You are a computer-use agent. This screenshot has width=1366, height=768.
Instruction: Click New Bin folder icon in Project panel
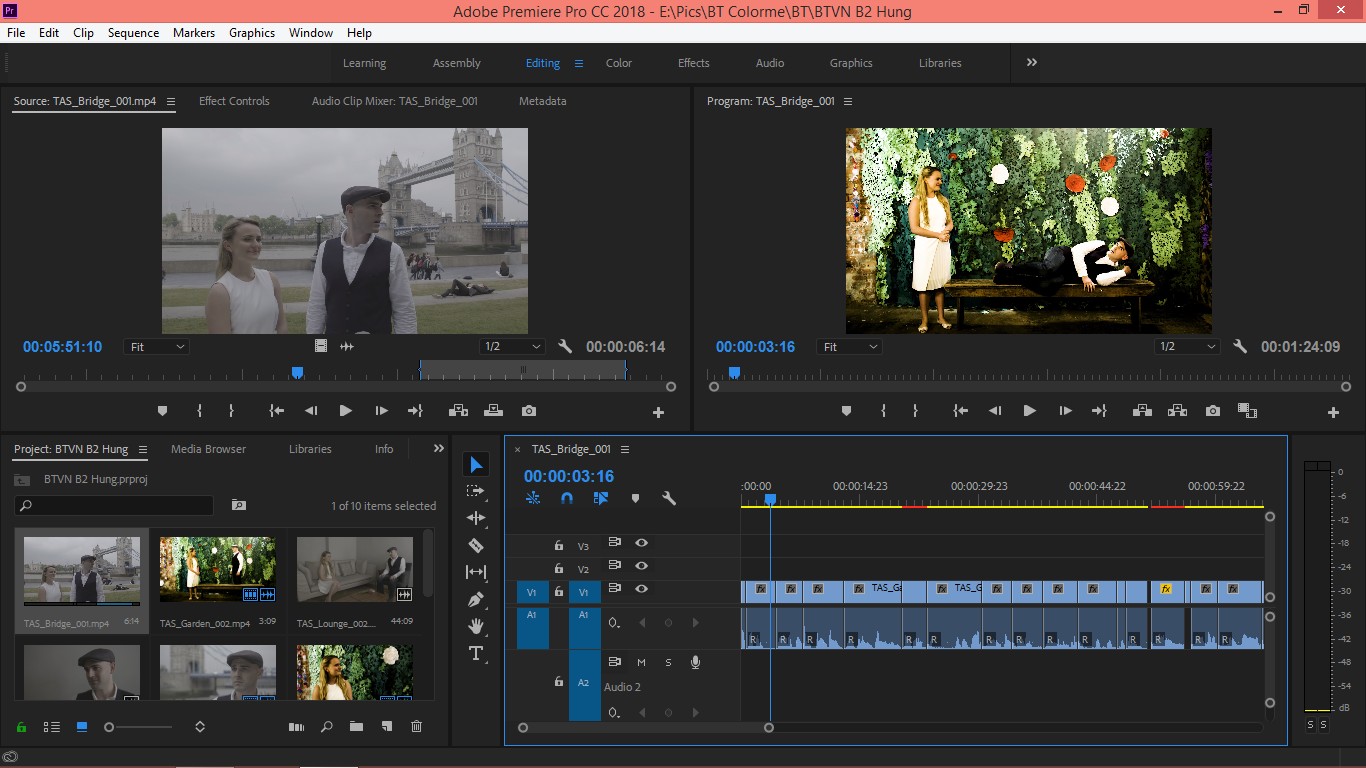point(356,727)
